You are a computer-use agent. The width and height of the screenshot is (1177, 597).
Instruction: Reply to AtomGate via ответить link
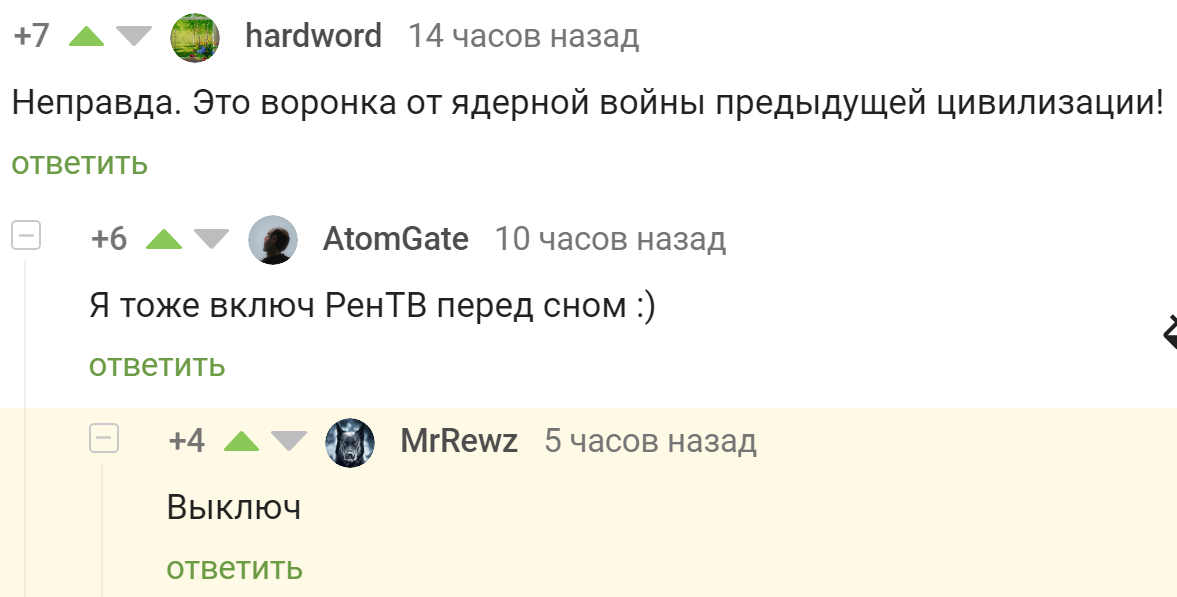[x=157, y=365]
